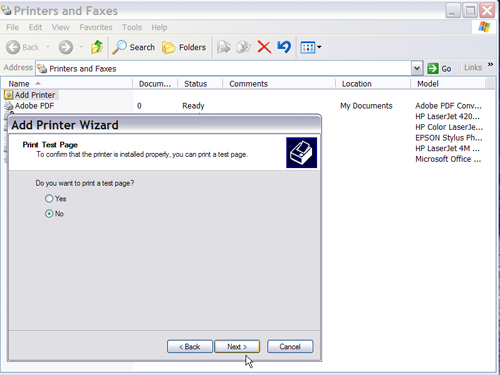Open the Search toolbar button
Viewport: 500px width, 375px height.
[134, 47]
